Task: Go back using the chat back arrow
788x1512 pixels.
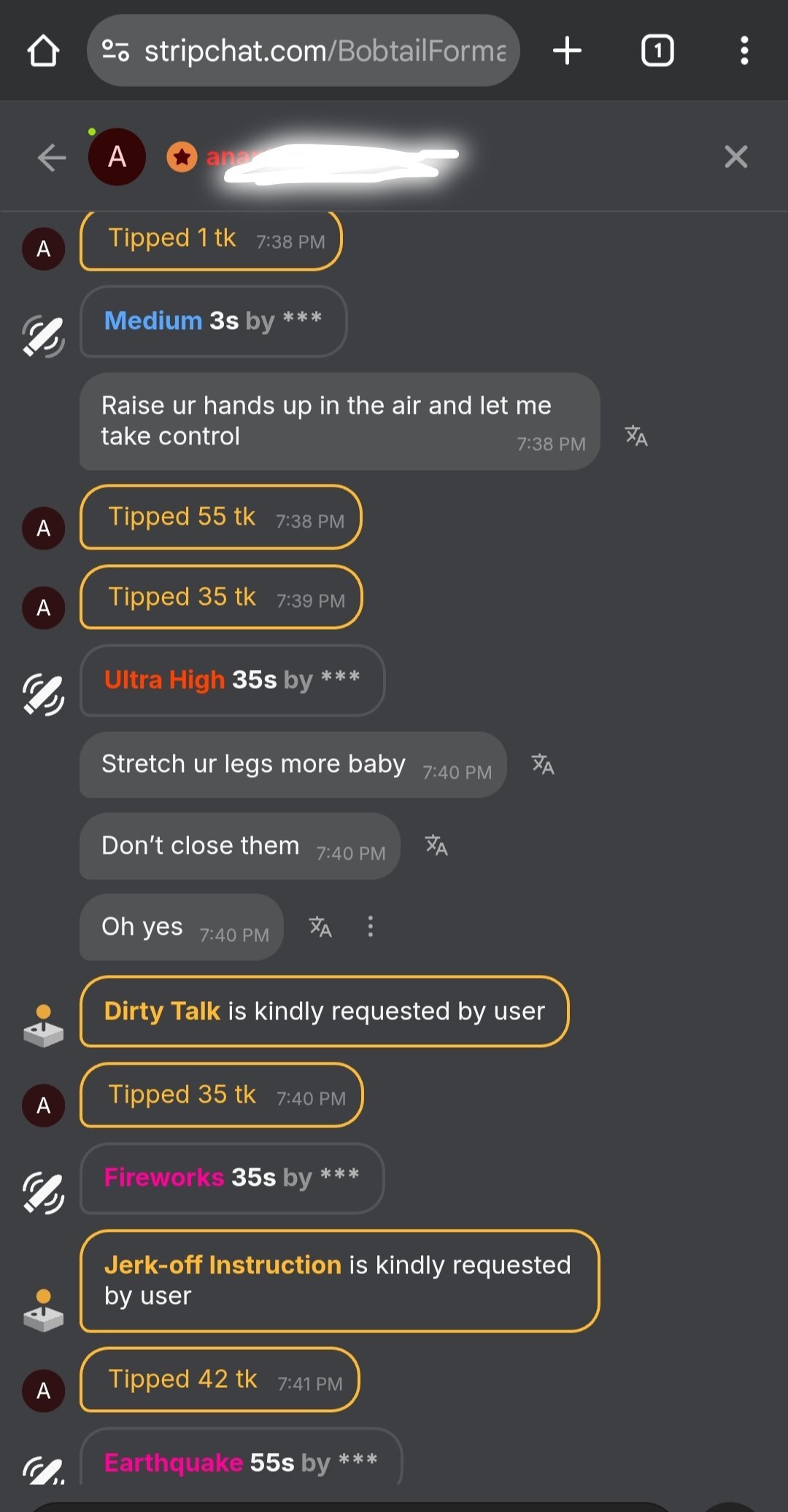Action: click(52, 157)
